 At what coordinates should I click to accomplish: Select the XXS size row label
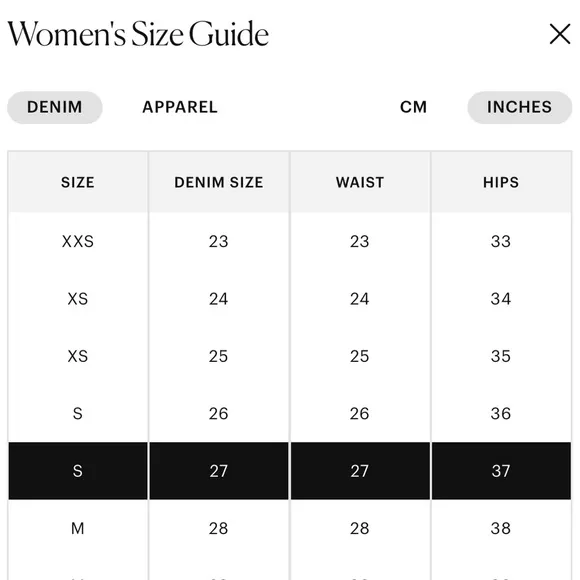pos(78,242)
